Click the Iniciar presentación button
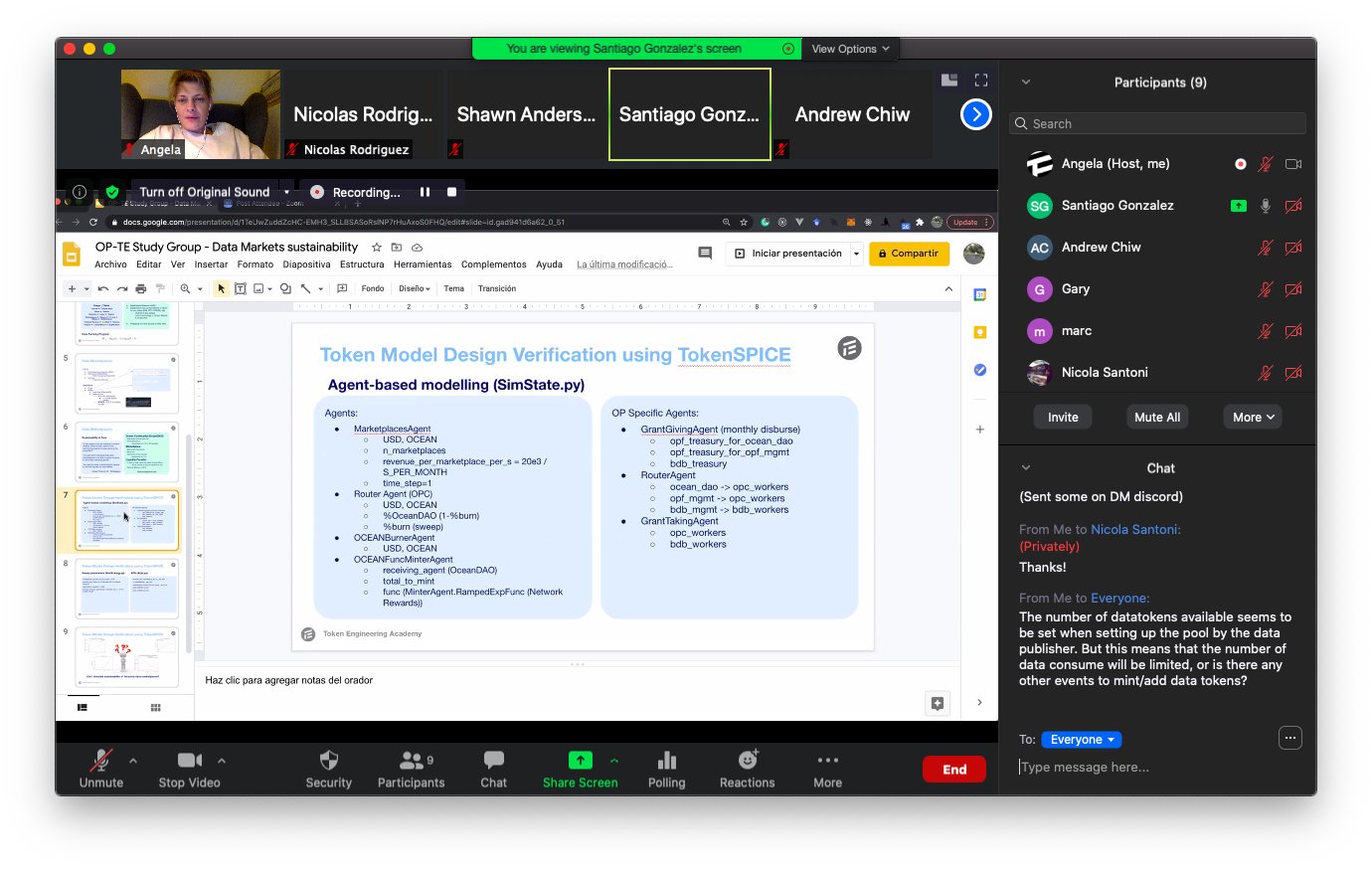This screenshot has width=1372, height=869. (788, 254)
